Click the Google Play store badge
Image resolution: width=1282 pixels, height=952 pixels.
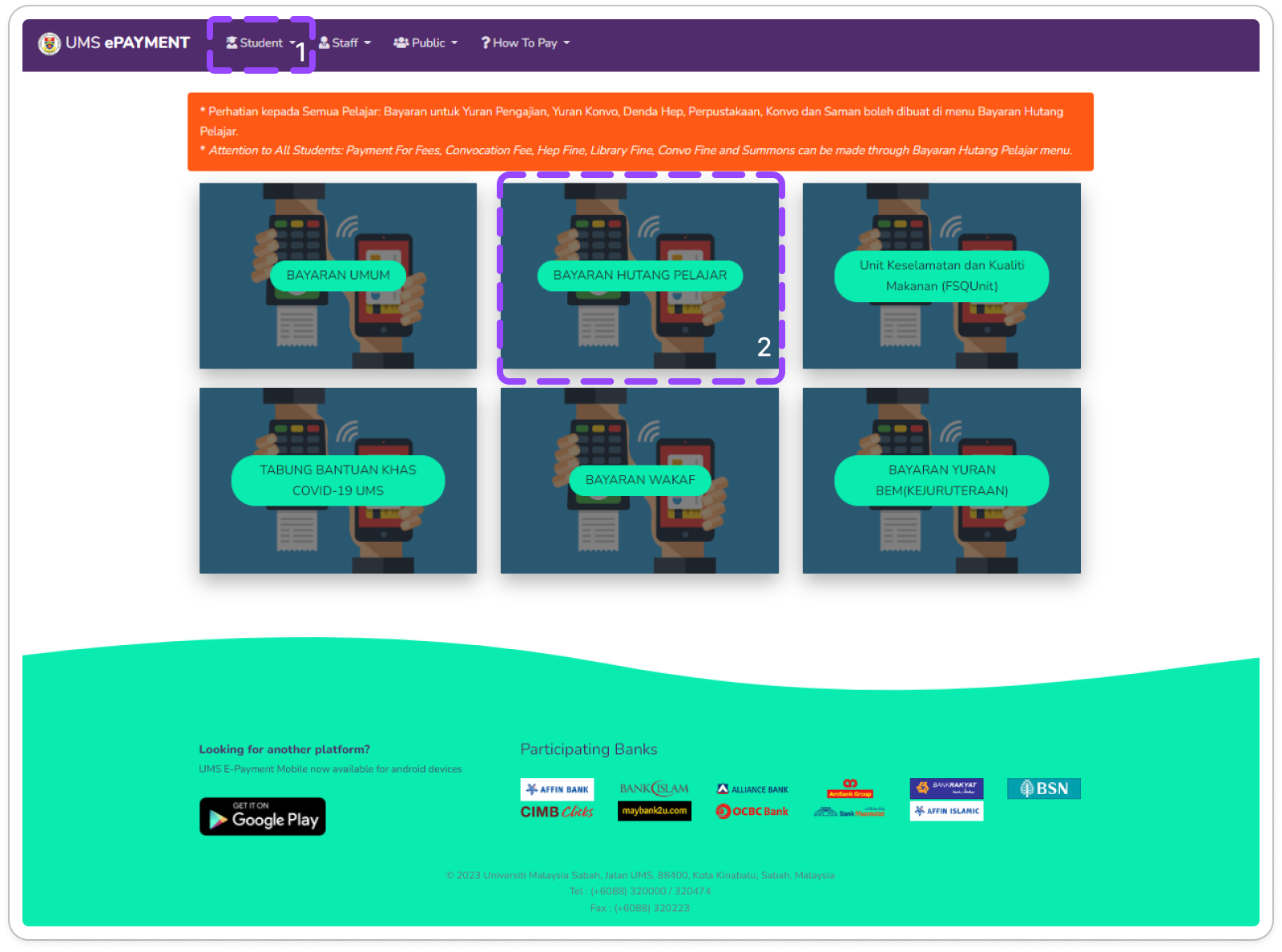point(263,817)
